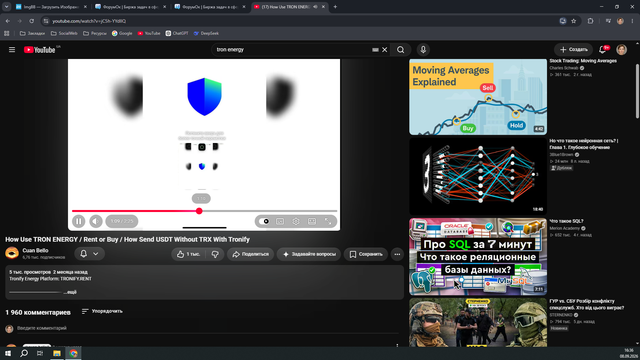The width and height of the screenshot is (640, 360).
Task: Open the Cuan Bello channel name link
Action: 35,251
